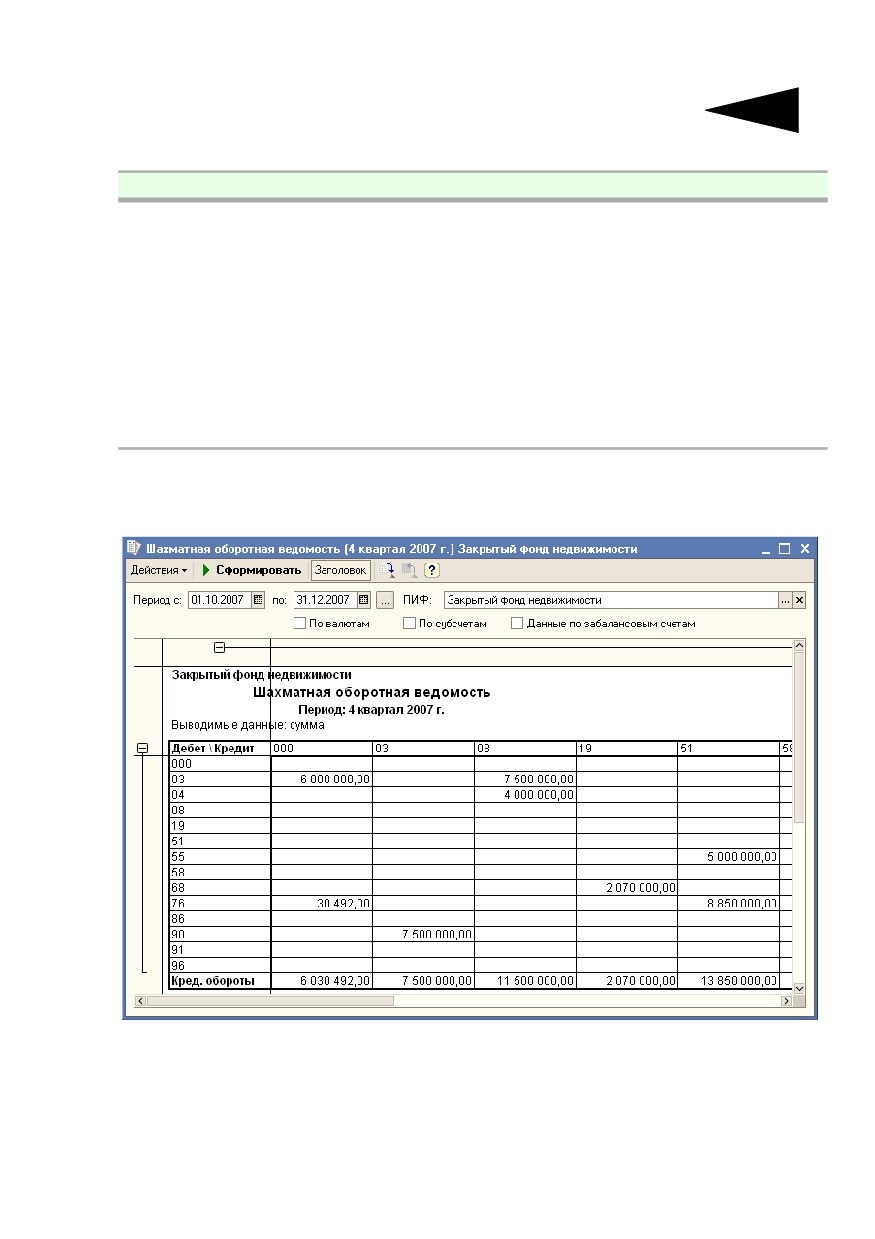Click the Сформировать button
The image size is (875, 1239).
(251, 570)
